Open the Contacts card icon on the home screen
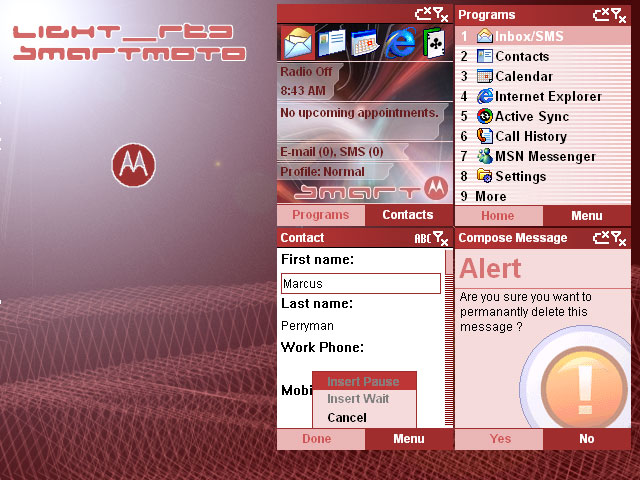Image resolution: width=640 pixels, height=480 pixels. tap(331, 42)
